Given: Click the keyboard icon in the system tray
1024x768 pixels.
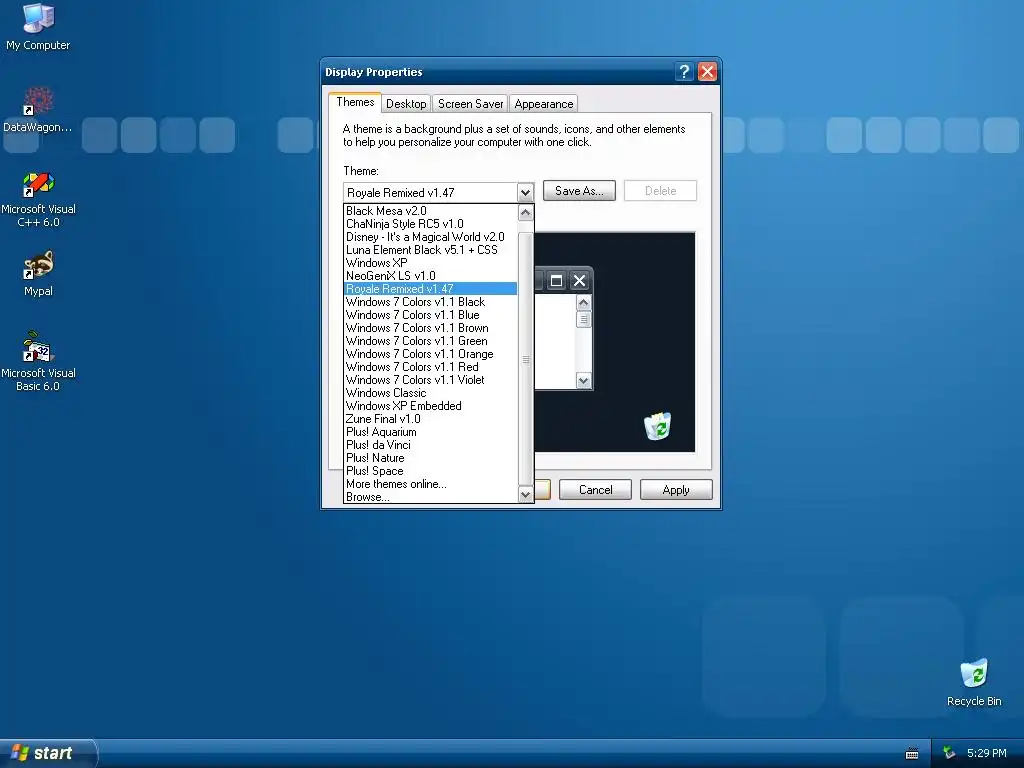Looking at the screenshot, I should pyautogui.click(x=912, y=754).
